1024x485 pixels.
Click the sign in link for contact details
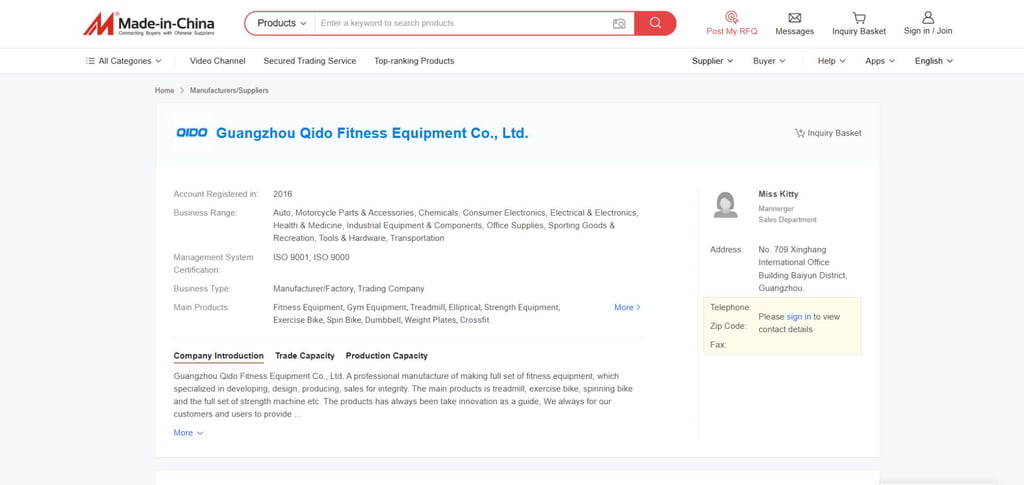[798, 317]
